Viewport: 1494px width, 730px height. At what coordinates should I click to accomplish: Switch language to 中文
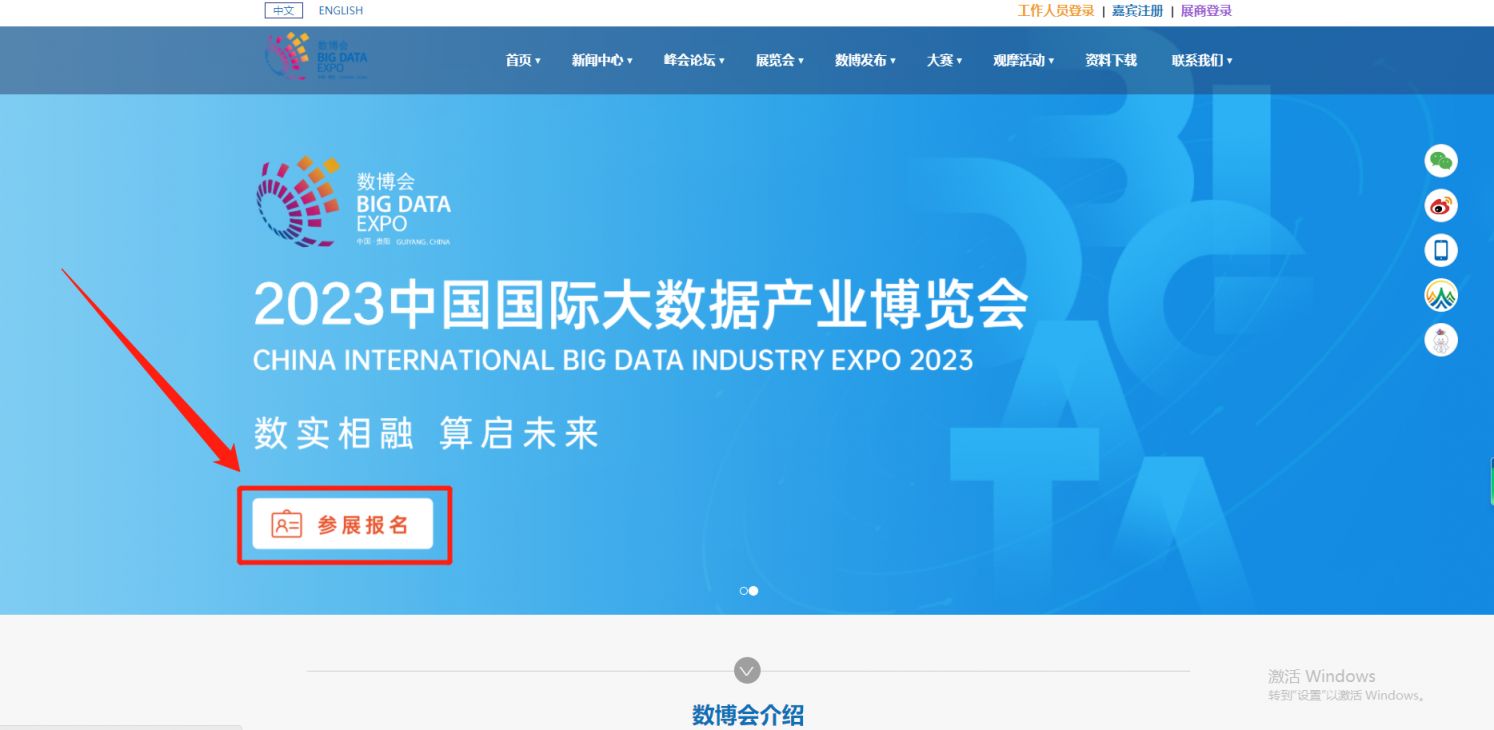click(283, 11)
